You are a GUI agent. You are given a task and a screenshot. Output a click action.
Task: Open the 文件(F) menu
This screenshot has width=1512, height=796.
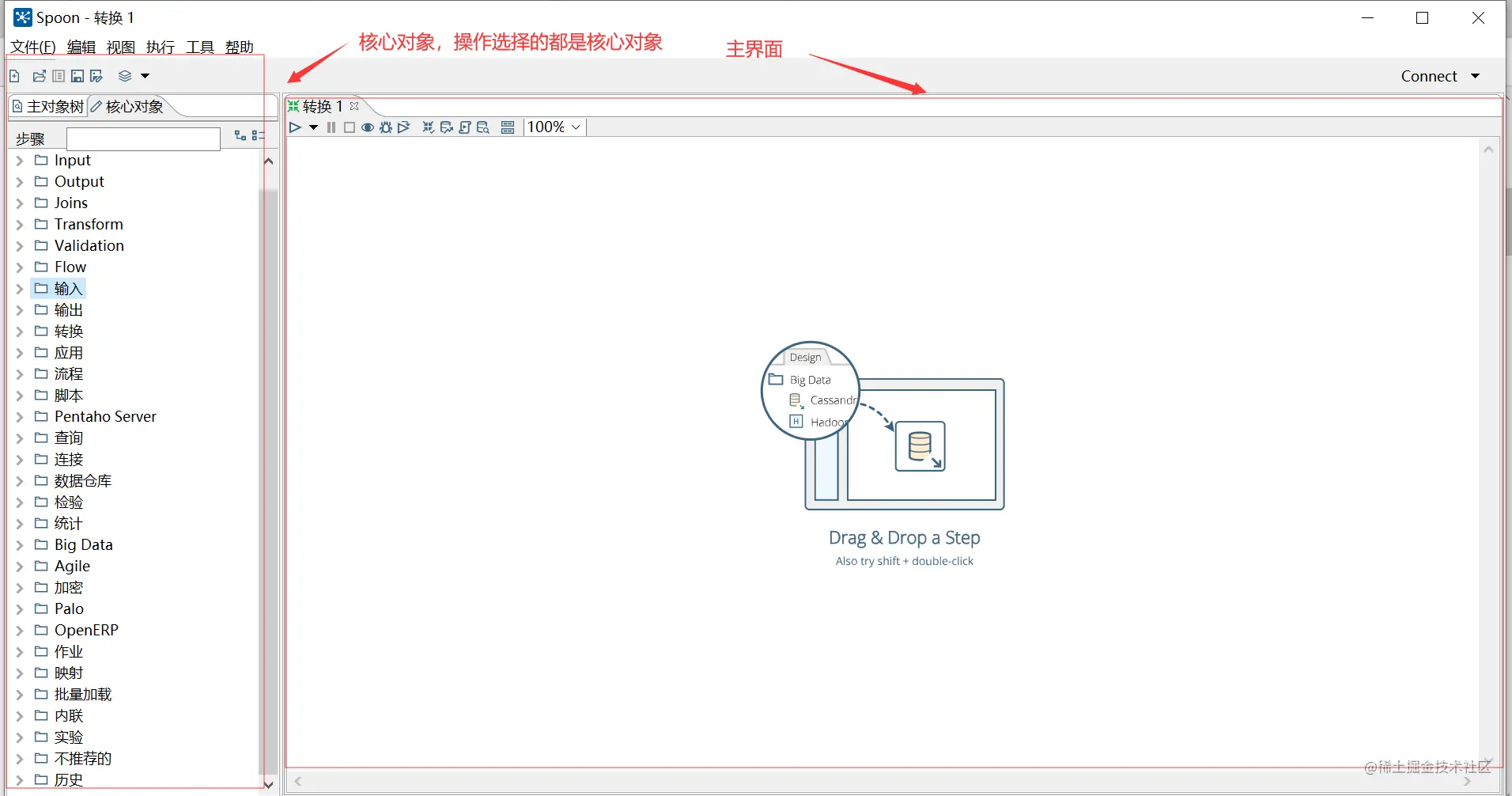pyautogui.click(x=33, y=47)
